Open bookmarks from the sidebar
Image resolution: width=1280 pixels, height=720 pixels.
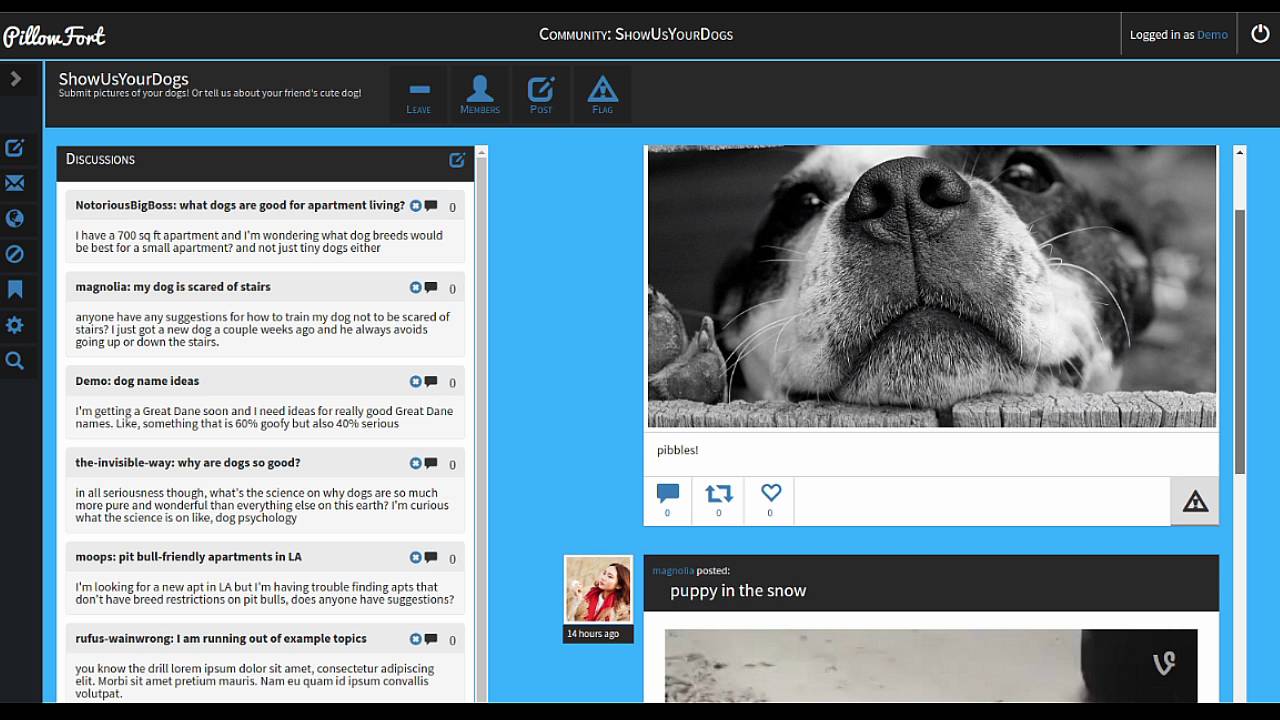pos(15,290)
